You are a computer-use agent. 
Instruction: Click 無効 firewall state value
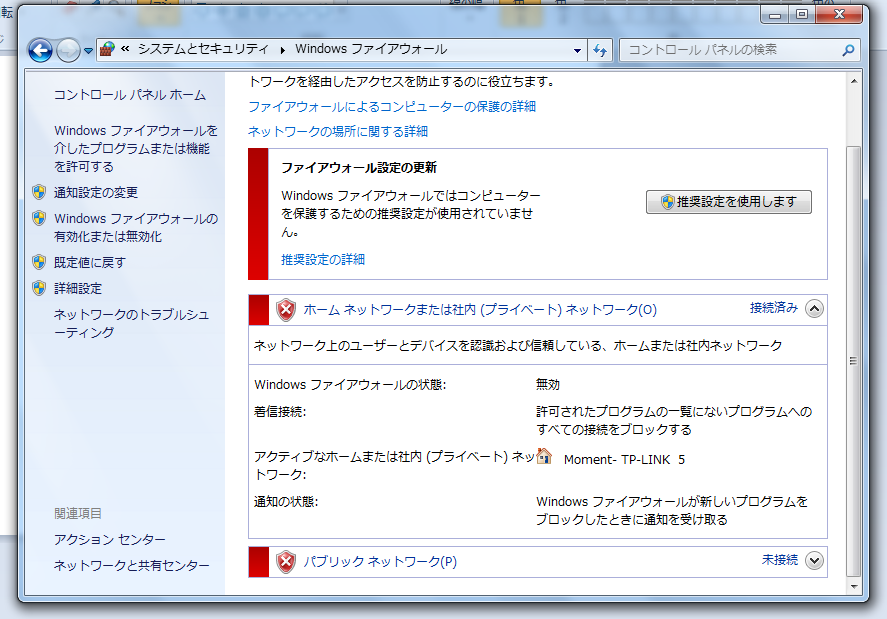[x=548, y=385]
